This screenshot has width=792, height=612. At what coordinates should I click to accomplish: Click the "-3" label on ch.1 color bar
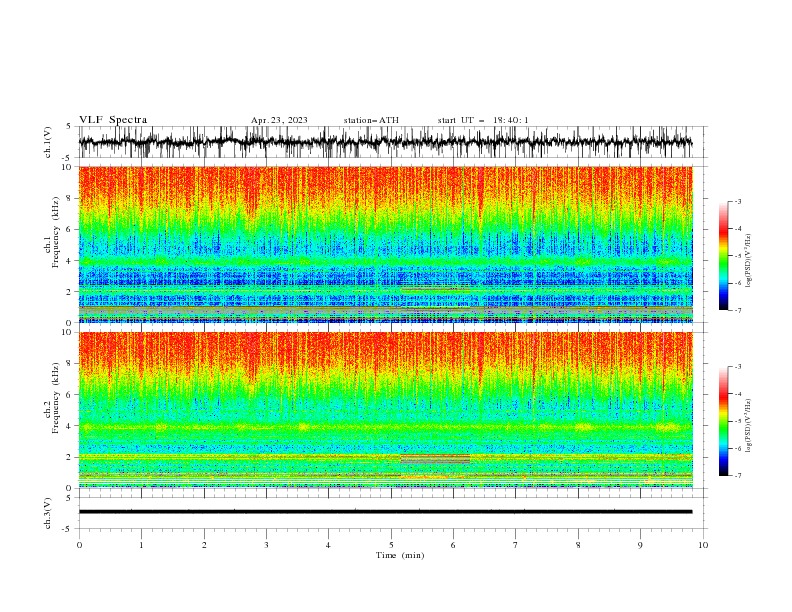737,201
